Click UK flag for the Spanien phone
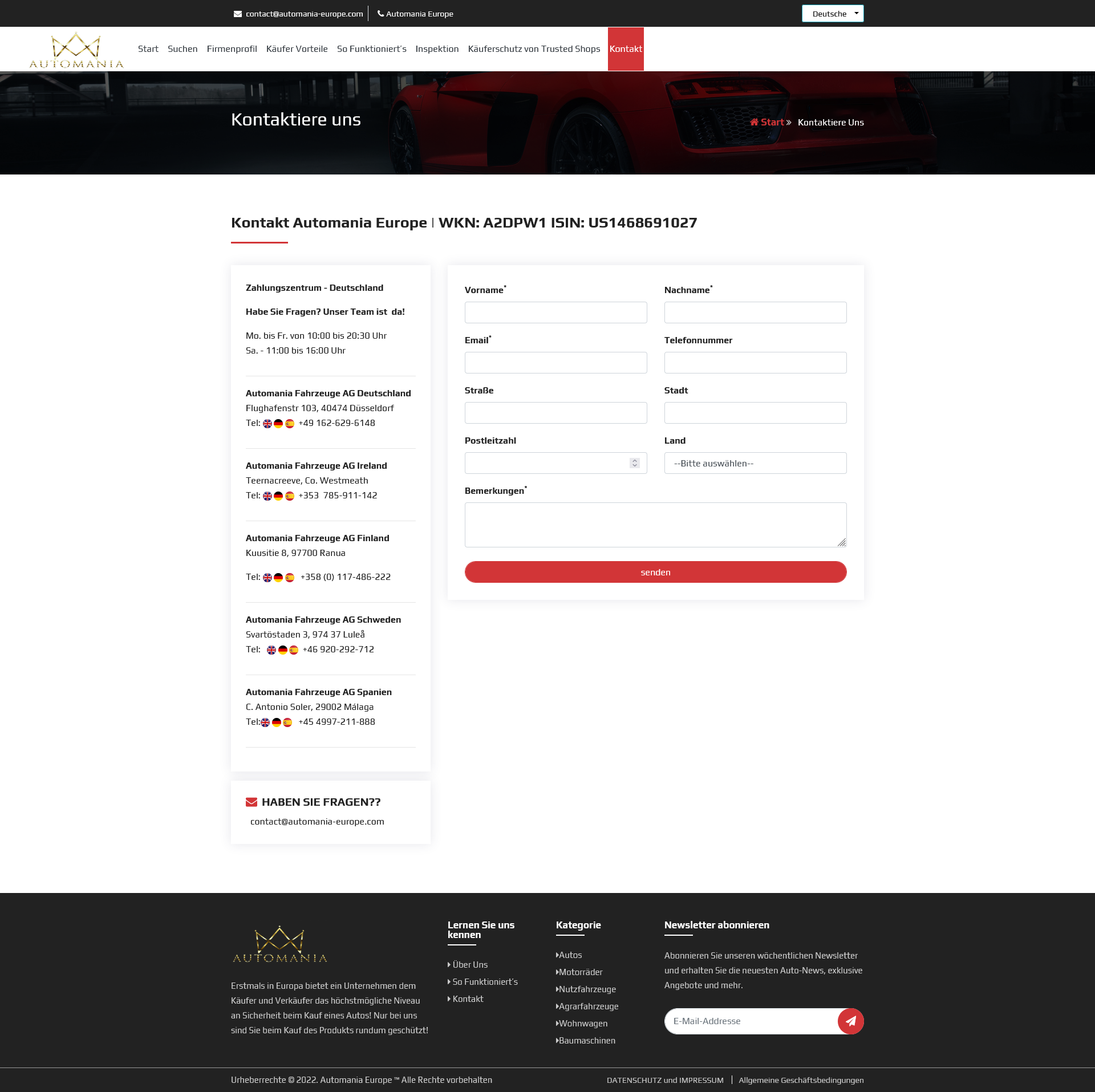This screenshot has height=1092, width=1095. (x=265, y=722)
